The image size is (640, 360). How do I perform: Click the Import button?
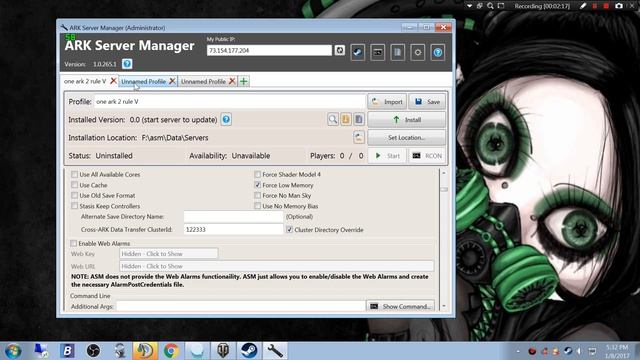point(387,102)
